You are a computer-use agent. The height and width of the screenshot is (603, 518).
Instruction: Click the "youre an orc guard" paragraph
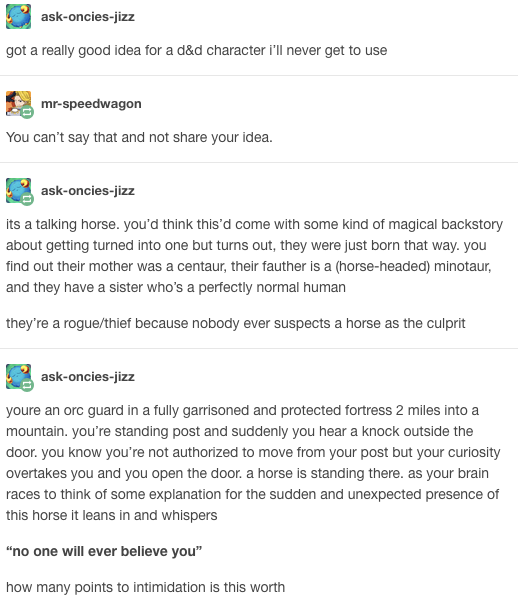(x=253, y=463)
